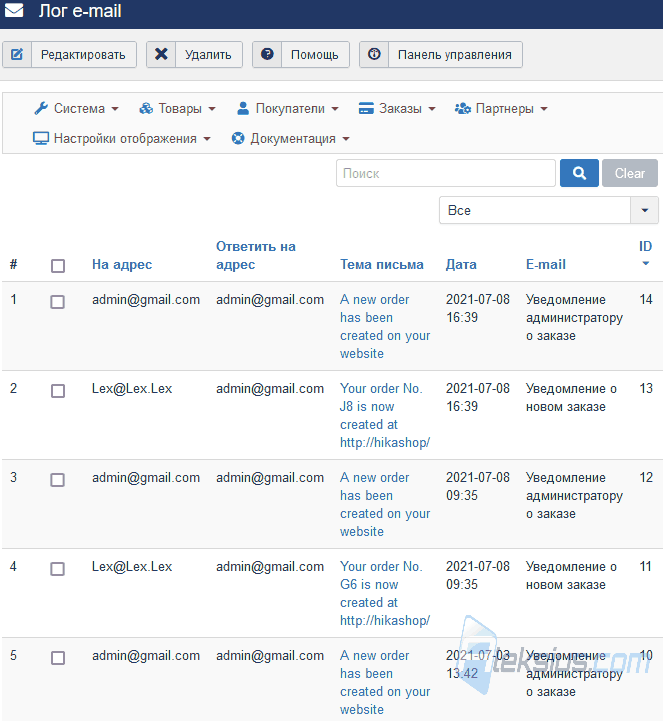Click date 2021-07-08 09:35 in row 3
This screenshot has width=663, height=721.
(478, 486)
